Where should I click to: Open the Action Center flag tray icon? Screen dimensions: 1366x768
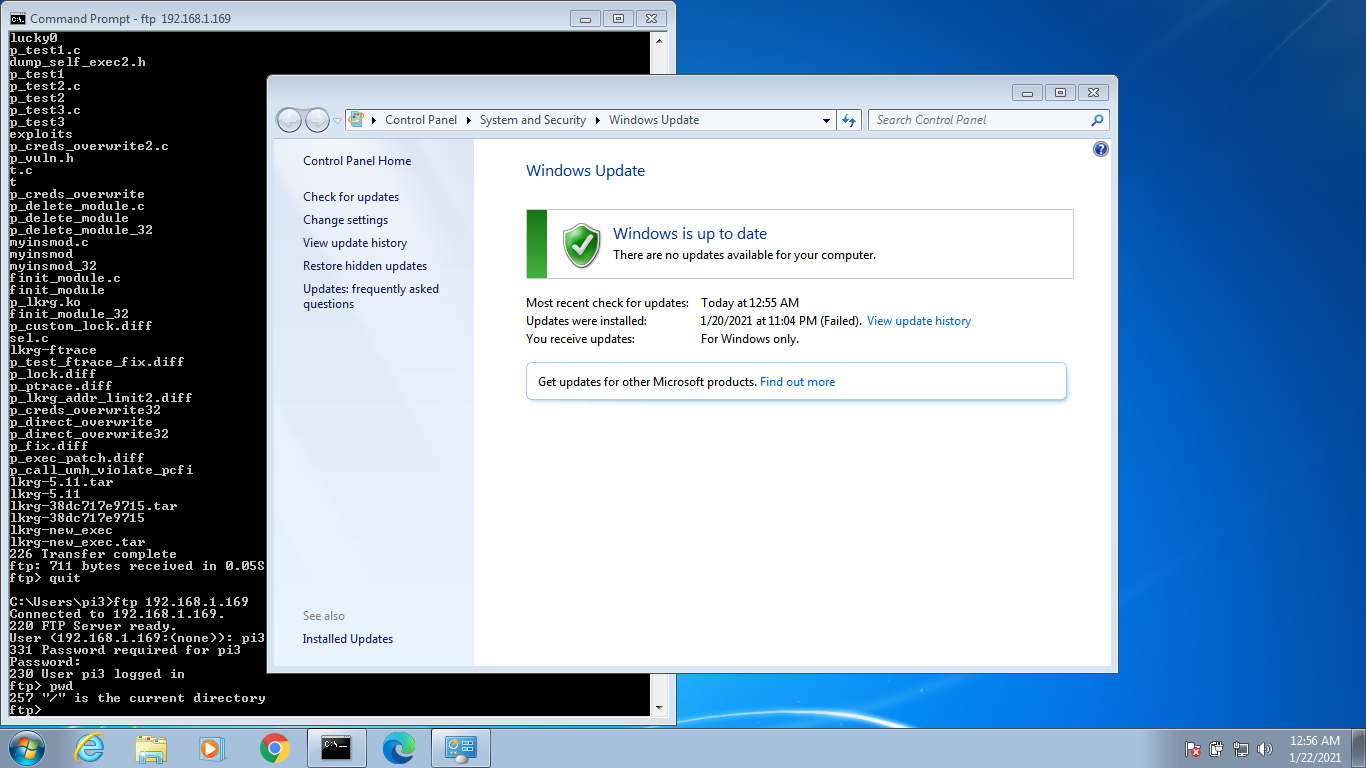pyautogui.click(x=1193, y=748)
